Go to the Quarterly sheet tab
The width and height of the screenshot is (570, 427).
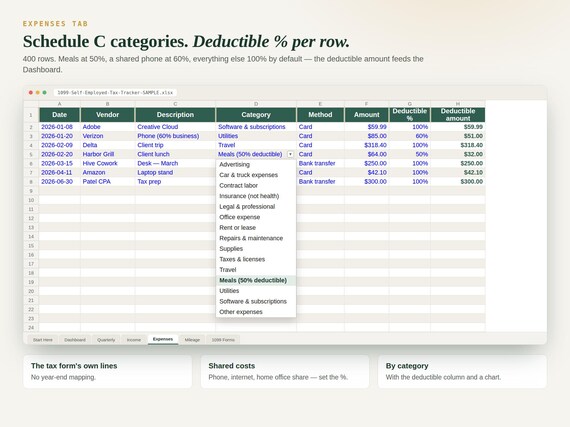[106, 340]
